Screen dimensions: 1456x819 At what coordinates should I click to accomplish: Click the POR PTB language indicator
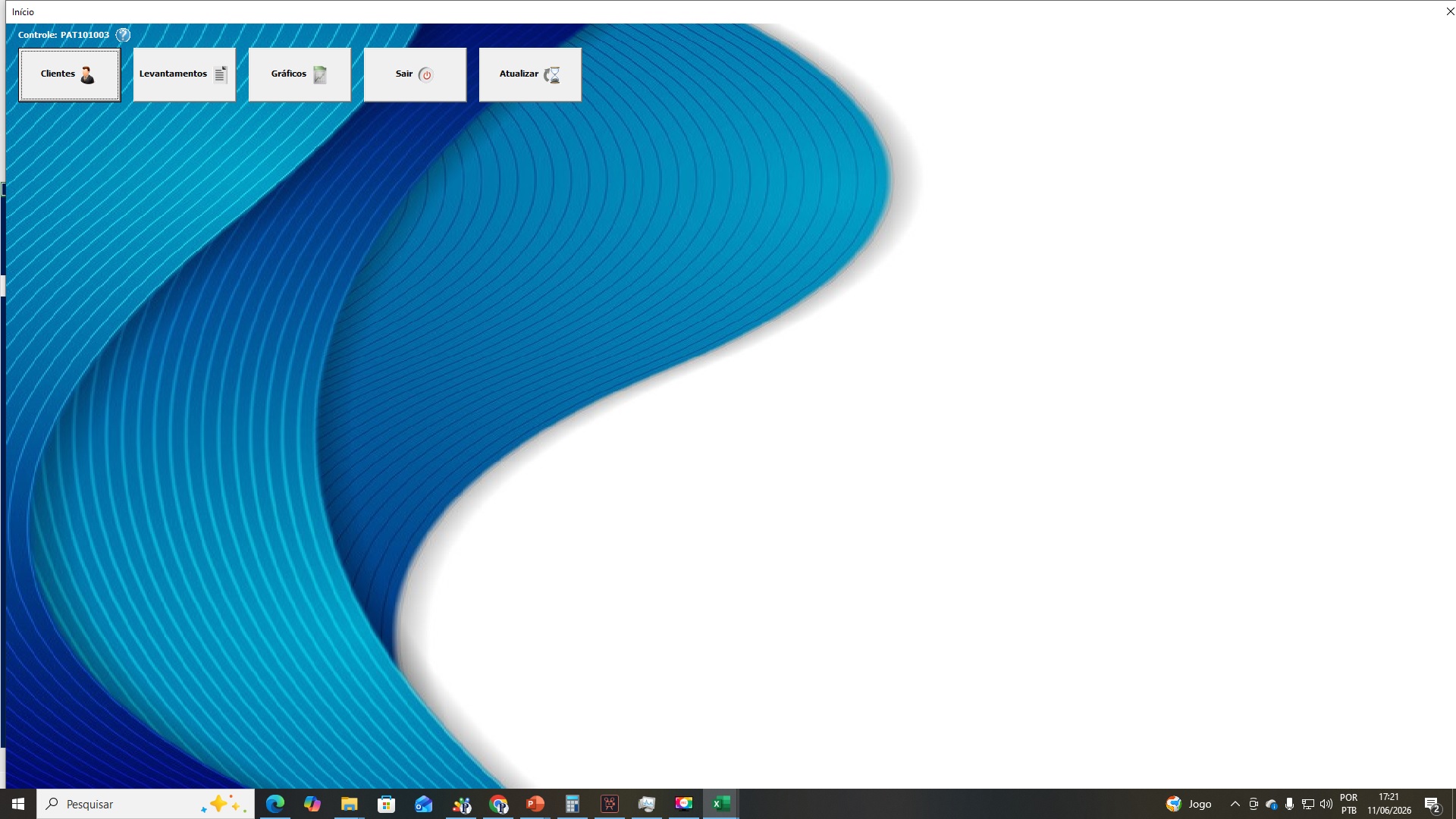[x=1348, y=804]
